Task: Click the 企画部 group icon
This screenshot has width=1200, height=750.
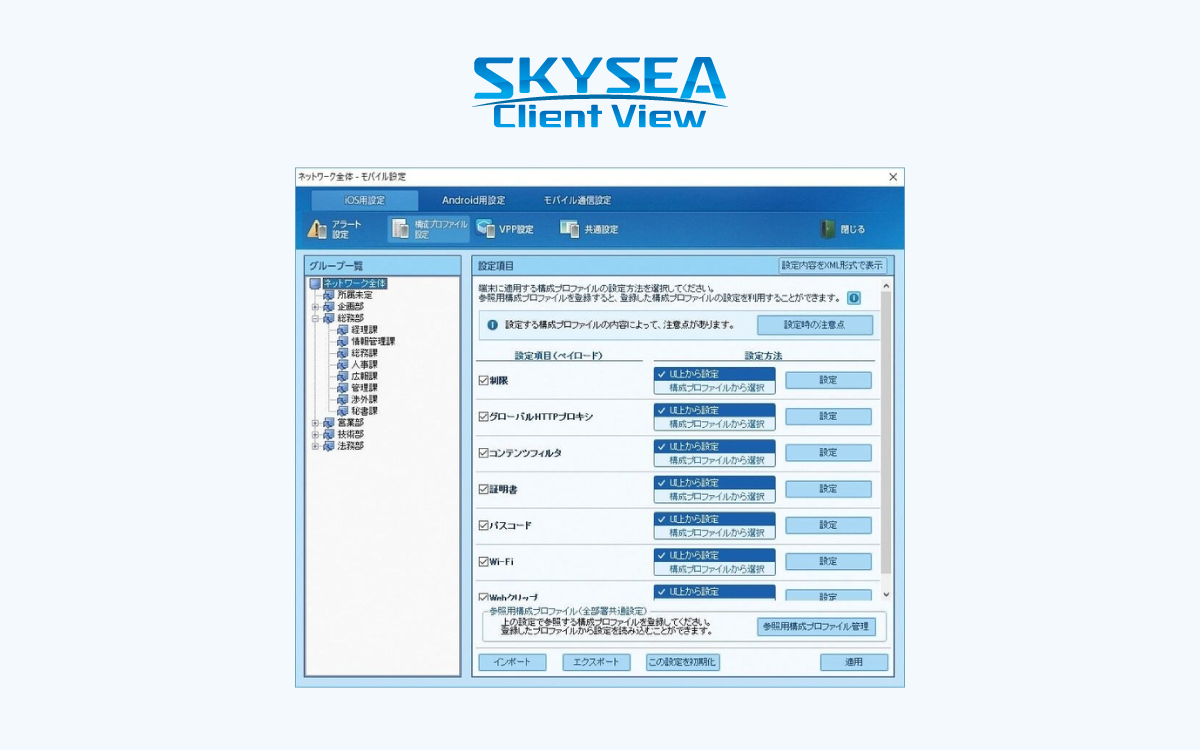Action: click(x=329, y=307)
